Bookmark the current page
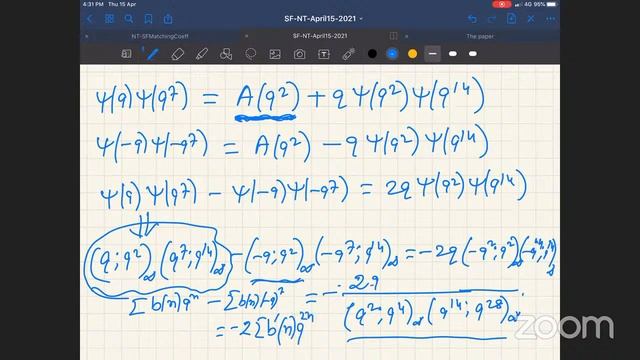The width and height of the screenshot is (640, 360). (x=148, y=19)
